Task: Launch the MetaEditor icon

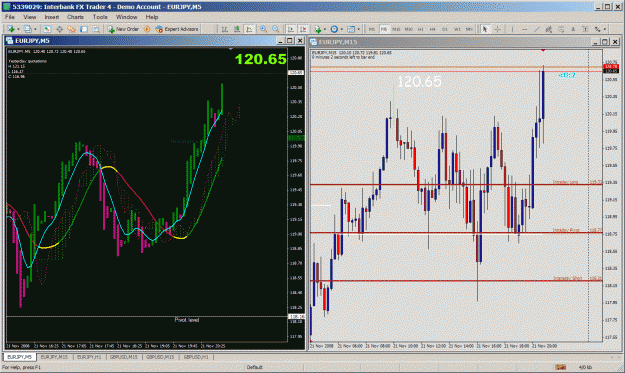Action: coord(147,29)
